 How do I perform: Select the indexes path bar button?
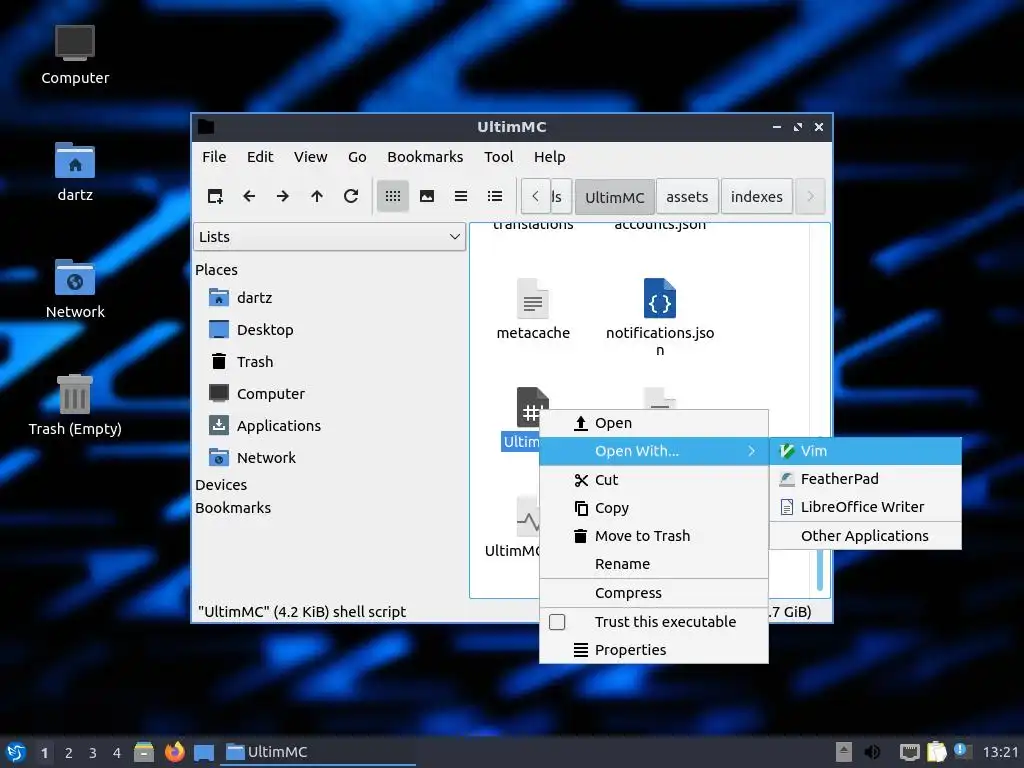[756, 197]
